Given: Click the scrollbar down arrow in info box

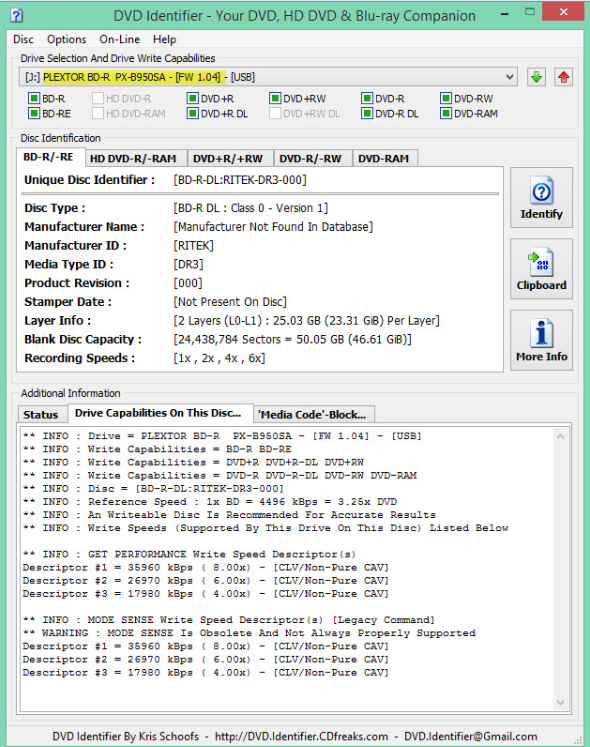Looking at the screenshot, I should (560, 703).
